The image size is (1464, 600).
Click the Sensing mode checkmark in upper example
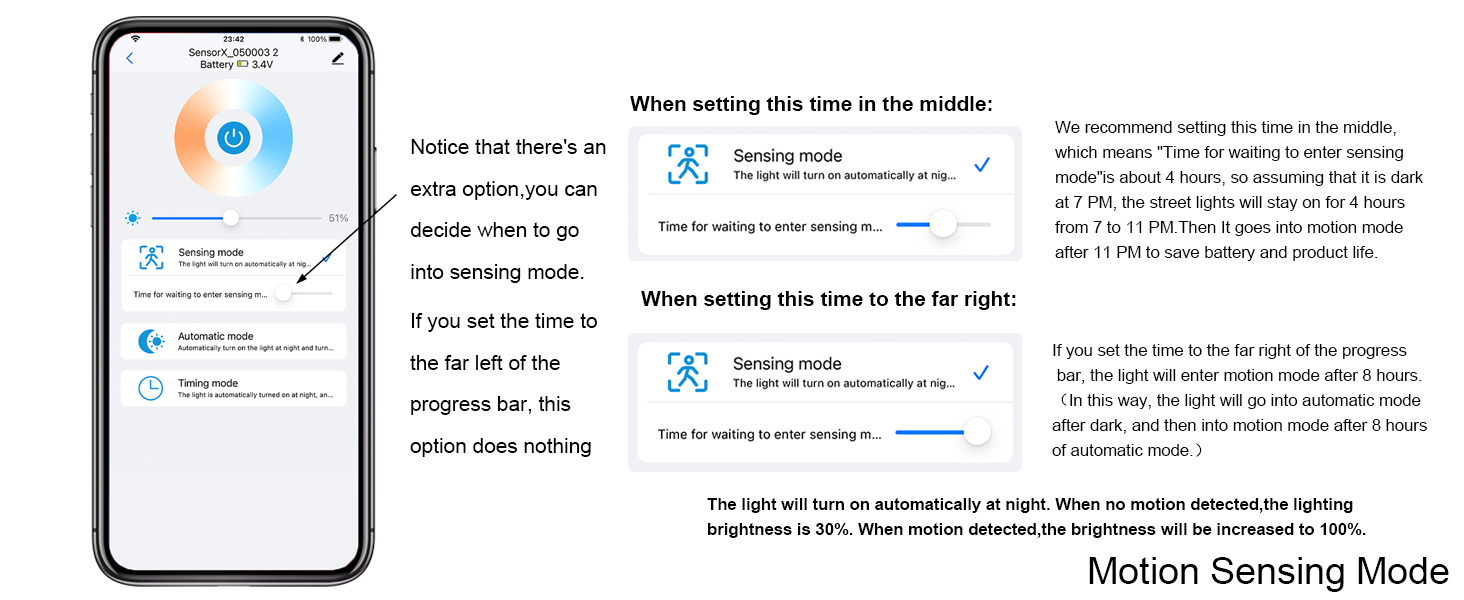pos(982,165)
